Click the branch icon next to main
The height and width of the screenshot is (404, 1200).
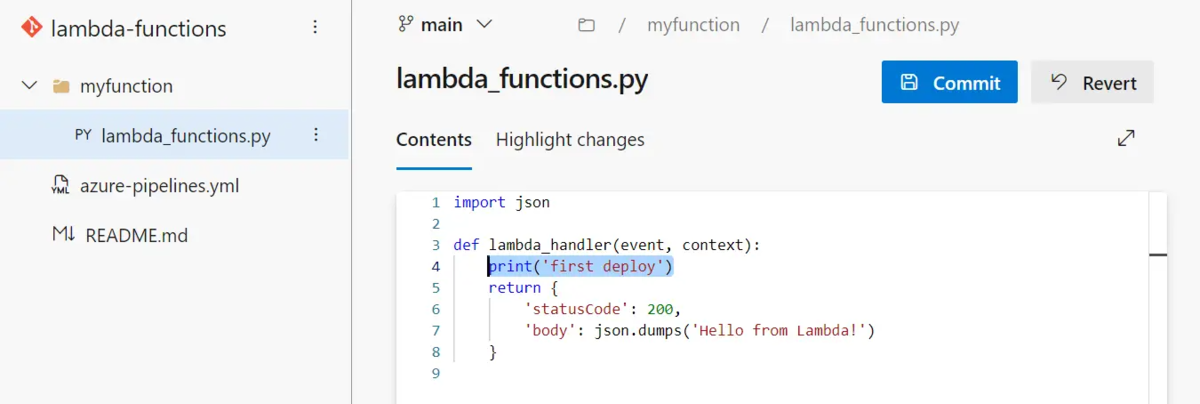pos(406,25)
